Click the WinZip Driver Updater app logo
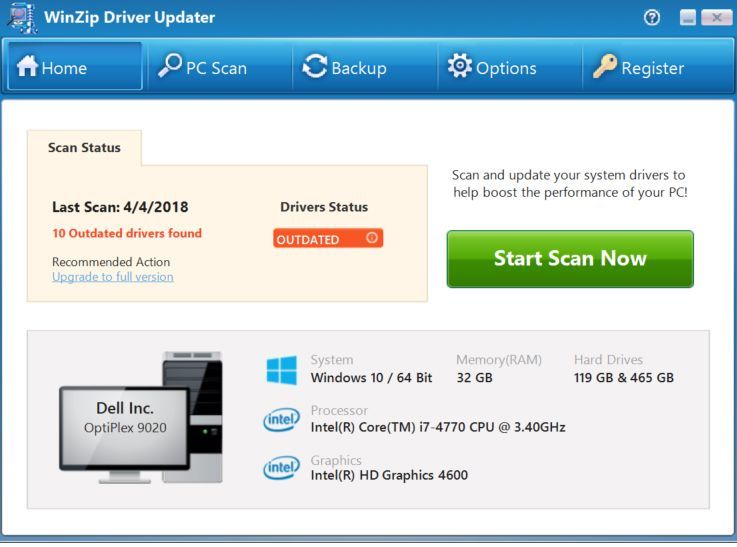 click(22, 18)
